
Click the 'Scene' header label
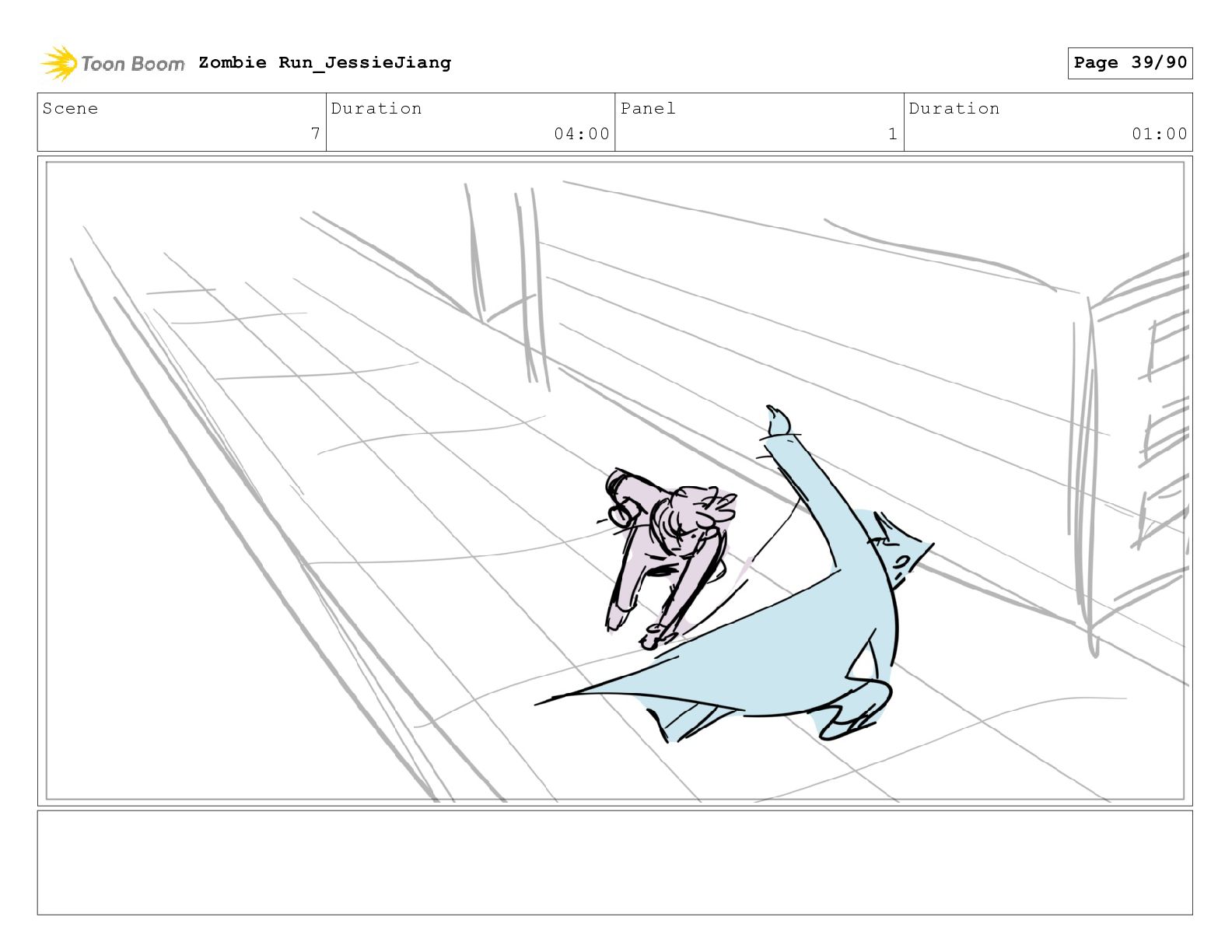(x=70, y=108)
